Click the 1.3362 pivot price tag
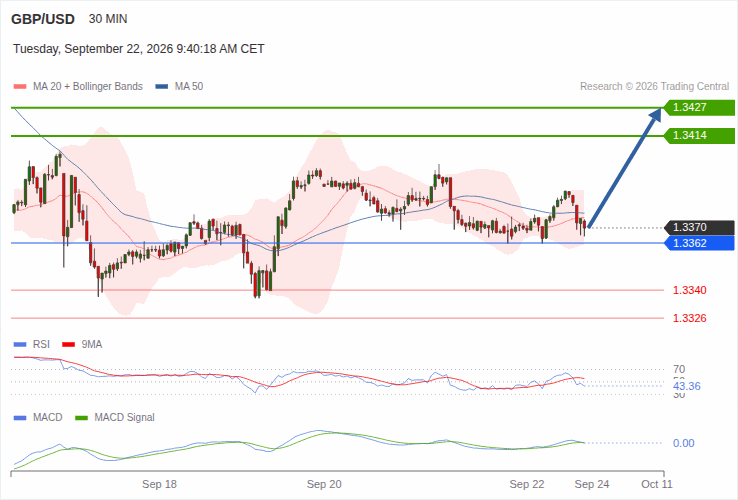The image size is (738, 500). [x=699, y=243]
